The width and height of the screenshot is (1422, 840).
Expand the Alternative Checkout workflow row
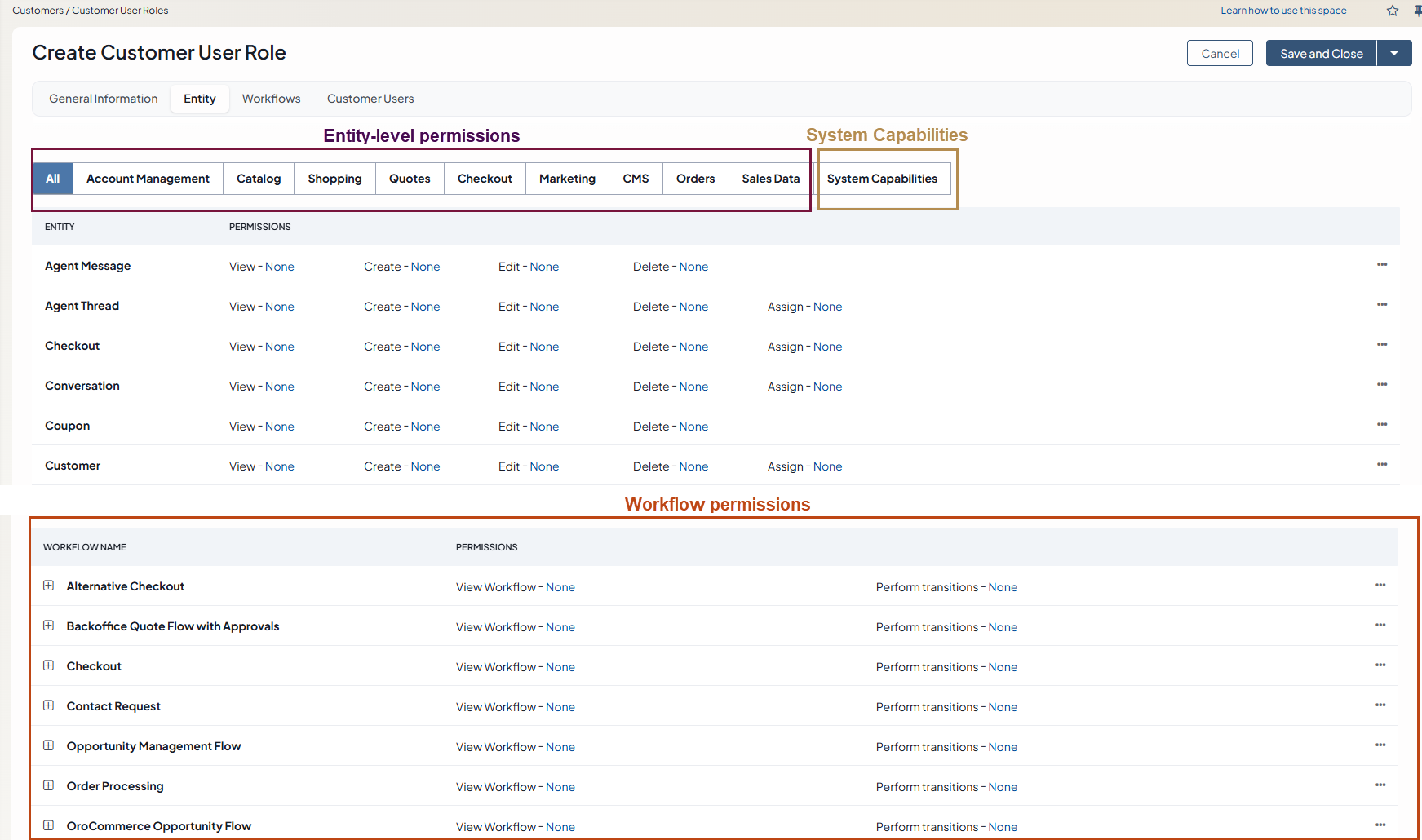(x=49, y=586)
